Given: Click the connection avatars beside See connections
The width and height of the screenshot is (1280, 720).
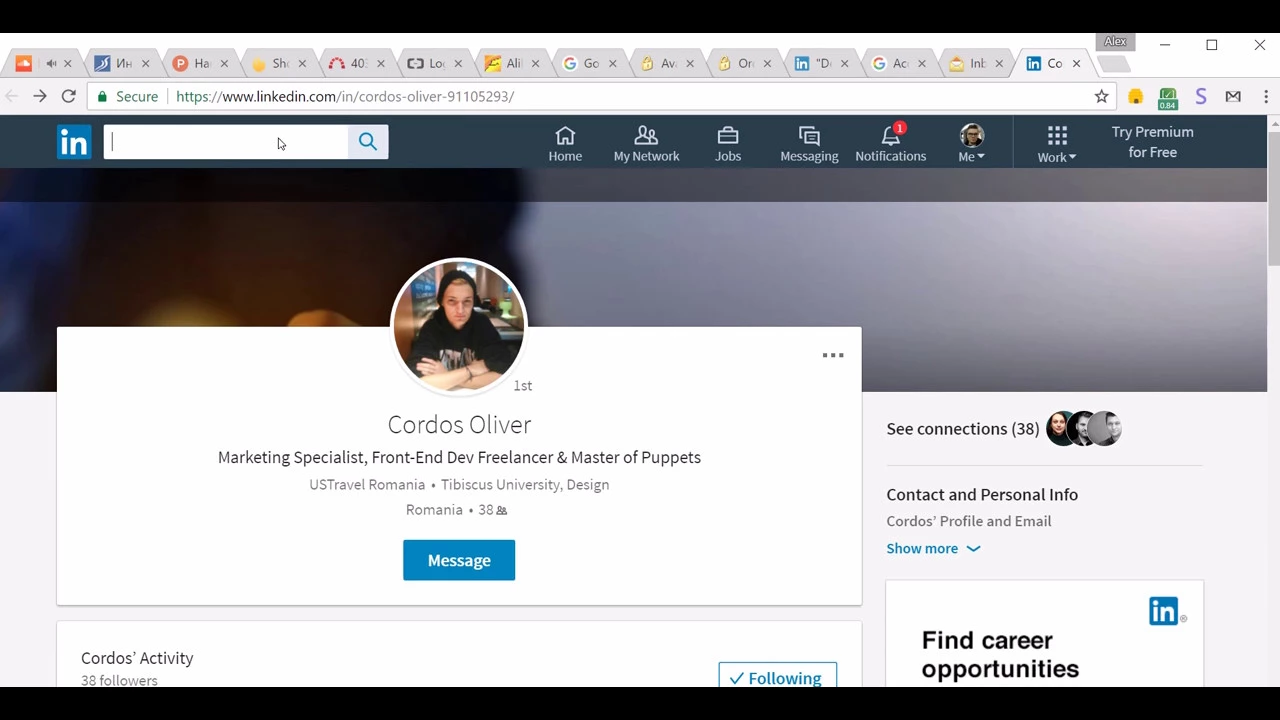Looking at the screenshot, I should coord(1084,428).
